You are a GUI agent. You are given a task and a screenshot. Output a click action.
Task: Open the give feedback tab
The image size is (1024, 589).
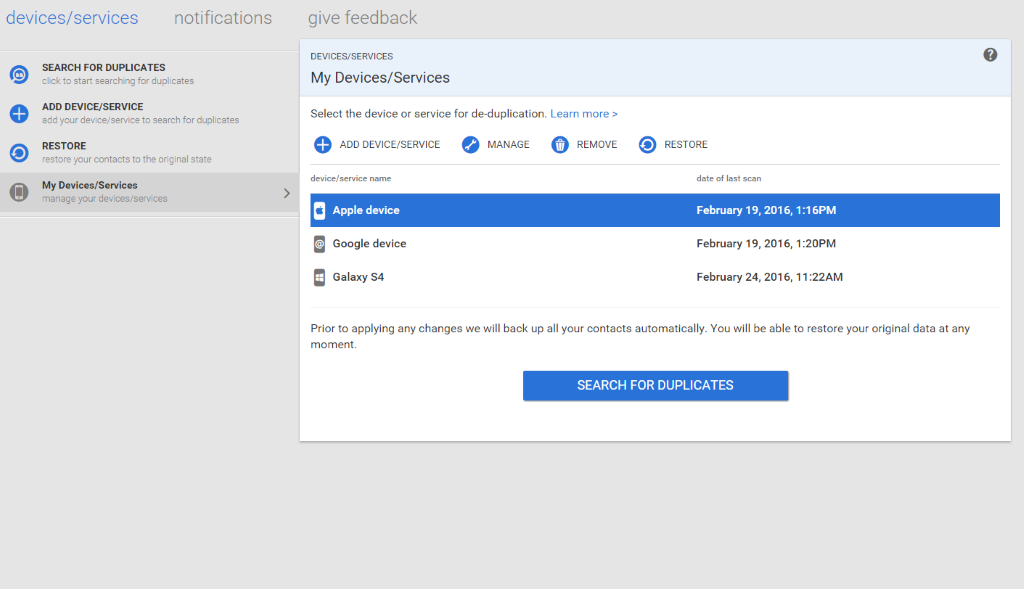click(362, 18)
